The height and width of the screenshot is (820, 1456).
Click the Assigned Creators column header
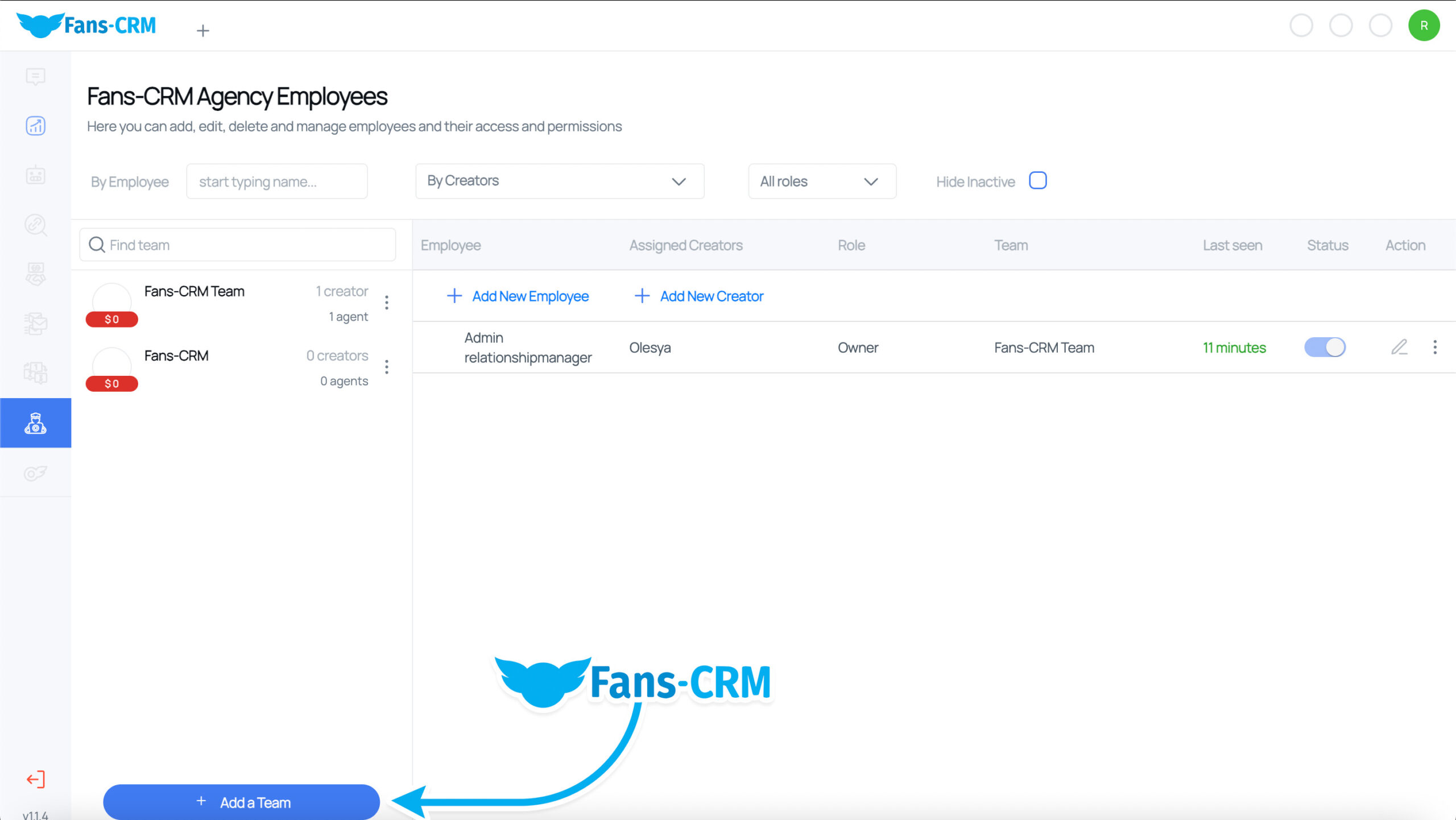tap(686, 245)
